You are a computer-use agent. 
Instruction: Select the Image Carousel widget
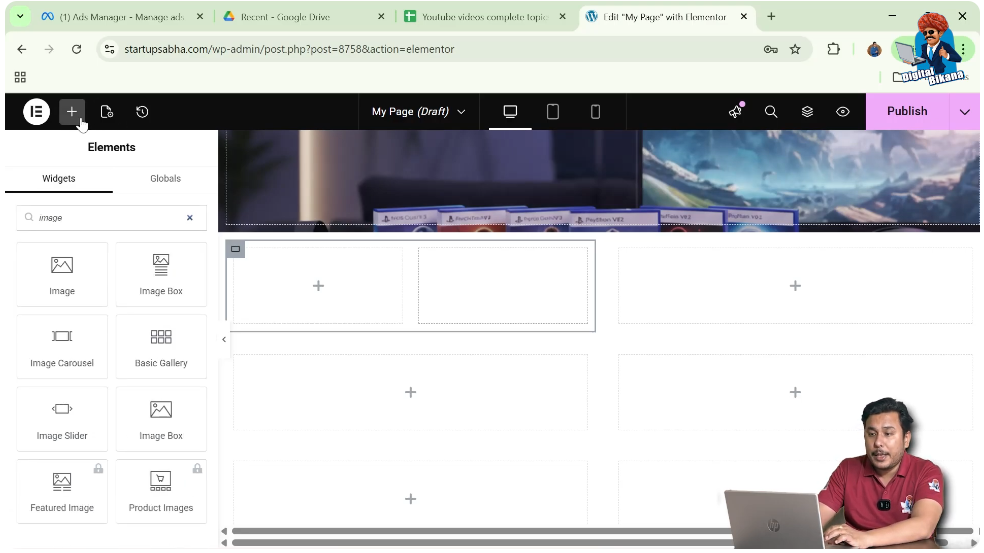[62, 346]
